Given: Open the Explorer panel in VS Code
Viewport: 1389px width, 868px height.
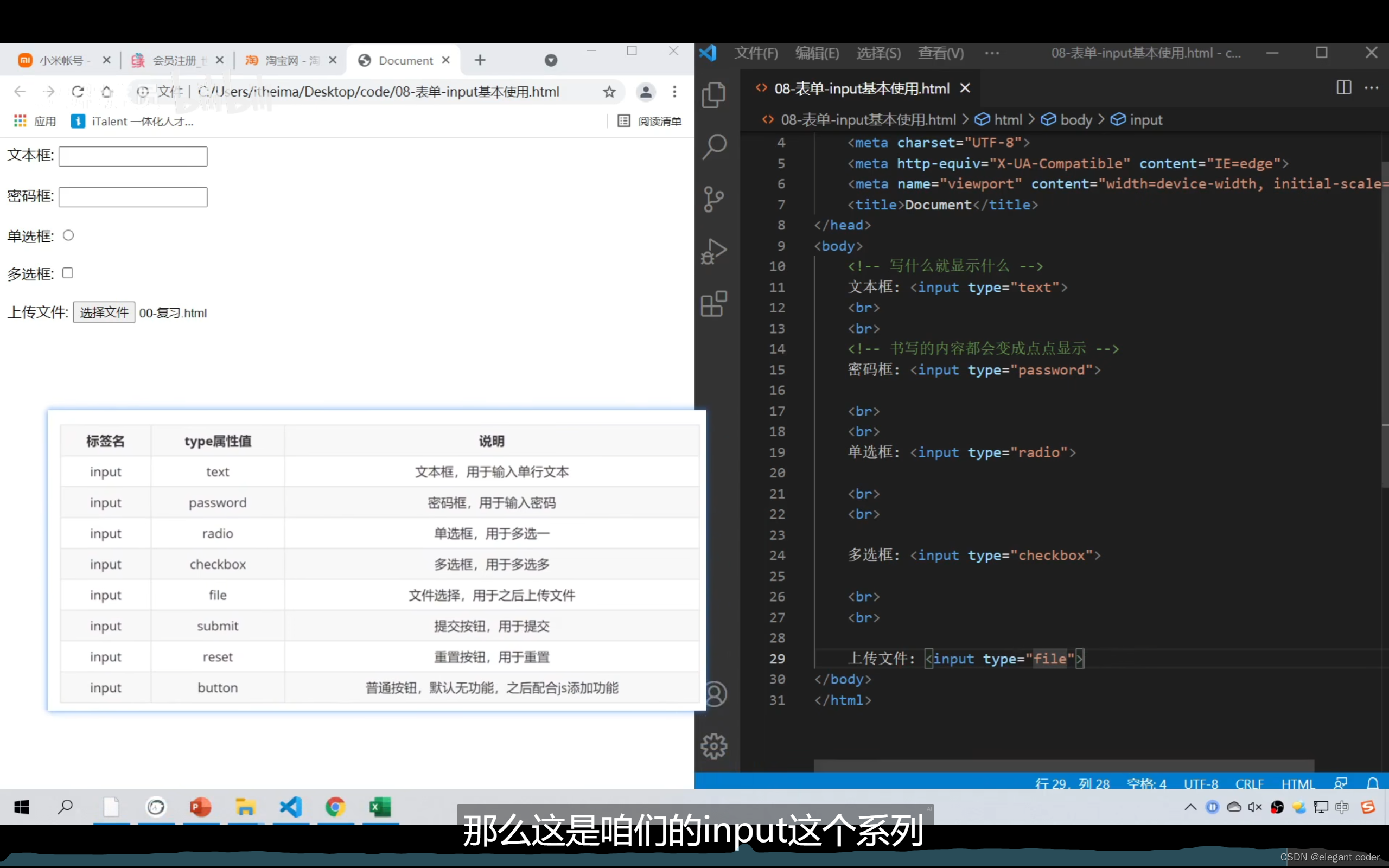Looking at the screenshot, I should tap(714, 95).
